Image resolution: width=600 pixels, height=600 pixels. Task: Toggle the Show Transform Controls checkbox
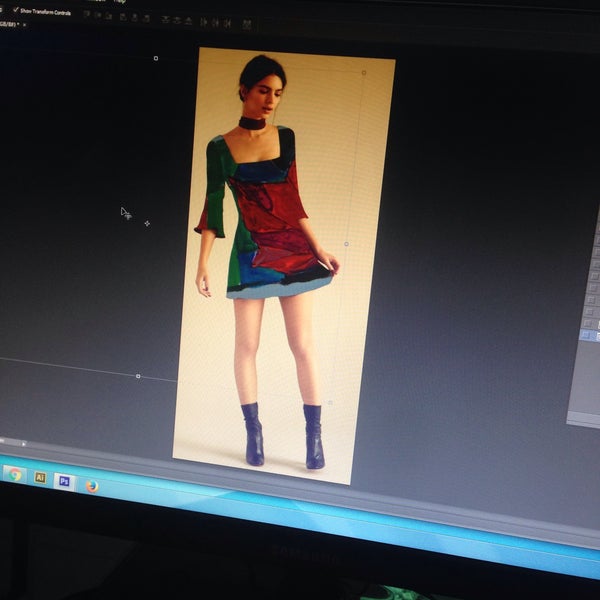(x=16, y=10)
